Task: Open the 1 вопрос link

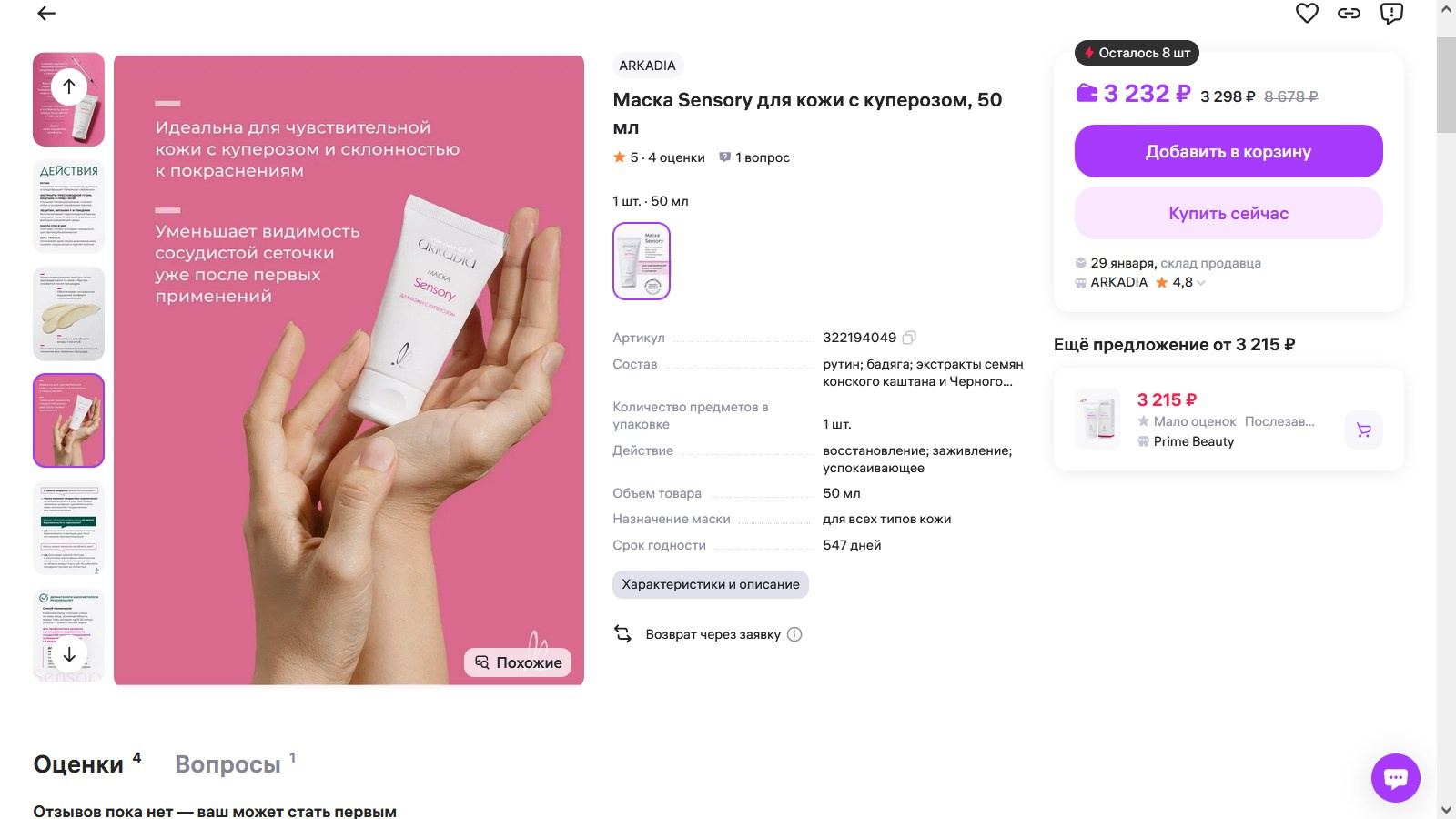Action: pos(761,157)
